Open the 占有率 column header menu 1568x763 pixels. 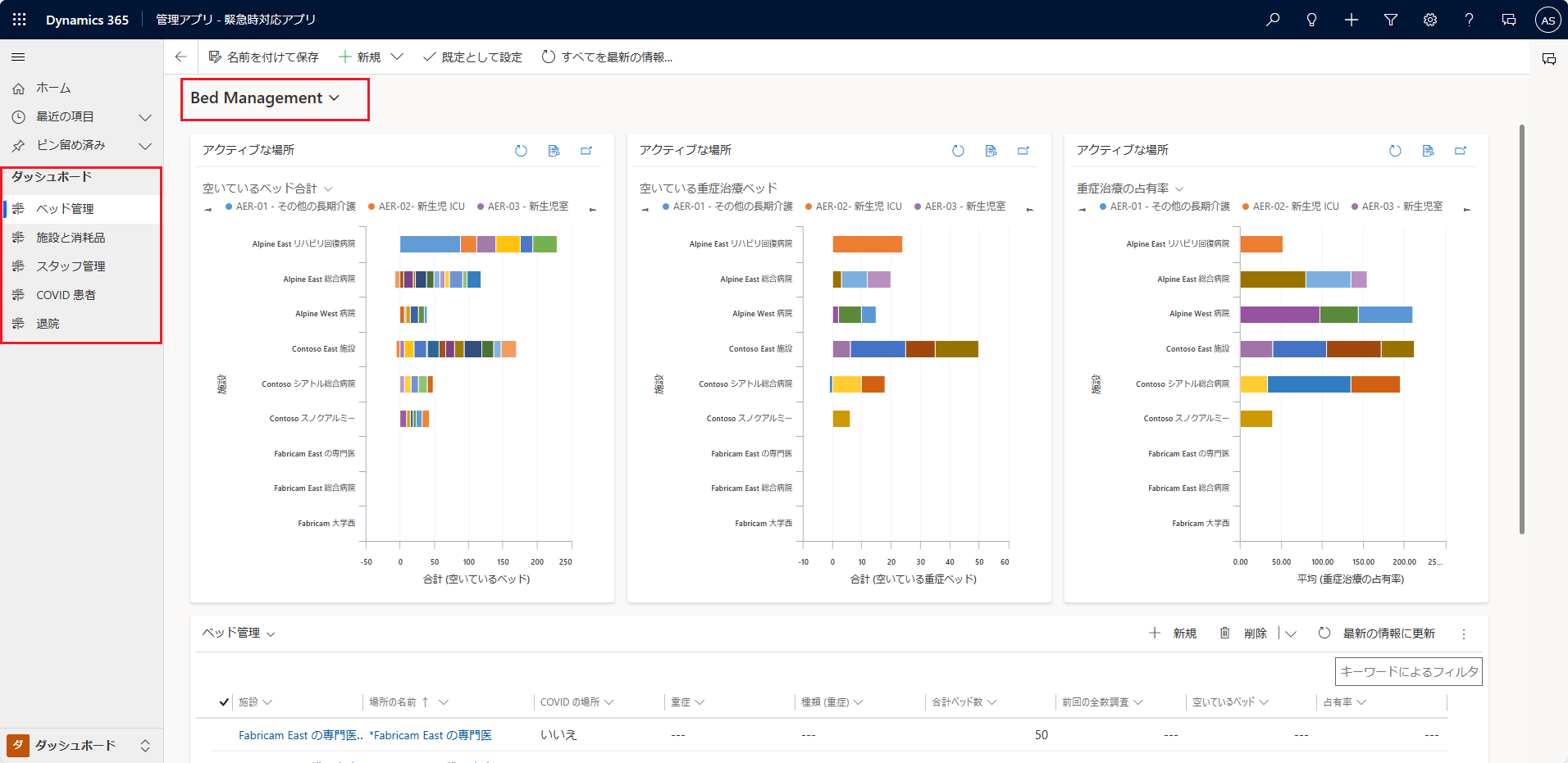1344,702
